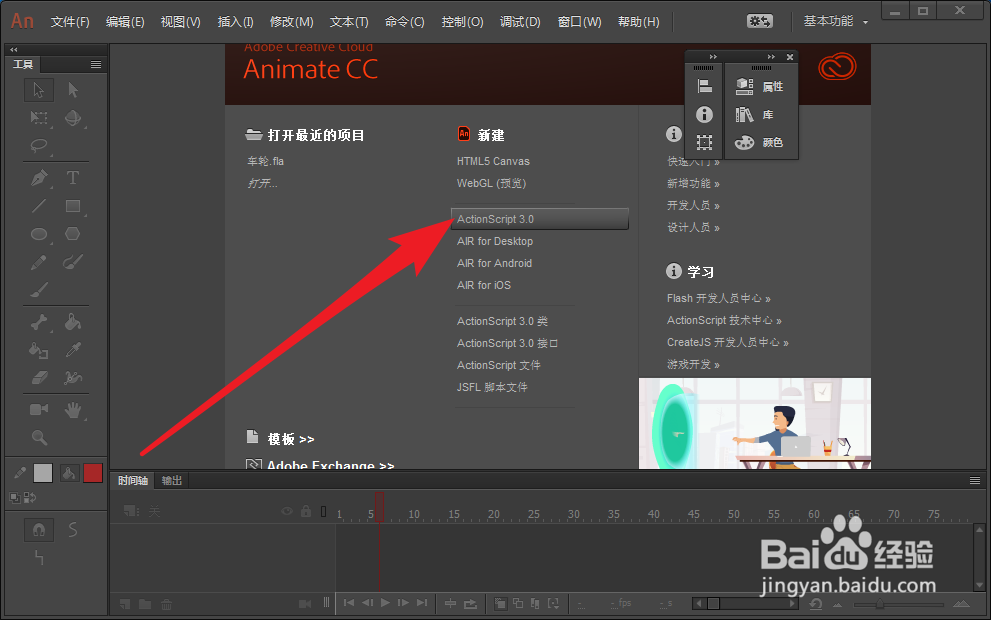Image resolution: width=991 pixels, height=620 pixels.
Task: Switch to the 时间轴 tab
Action: [133, 481]
